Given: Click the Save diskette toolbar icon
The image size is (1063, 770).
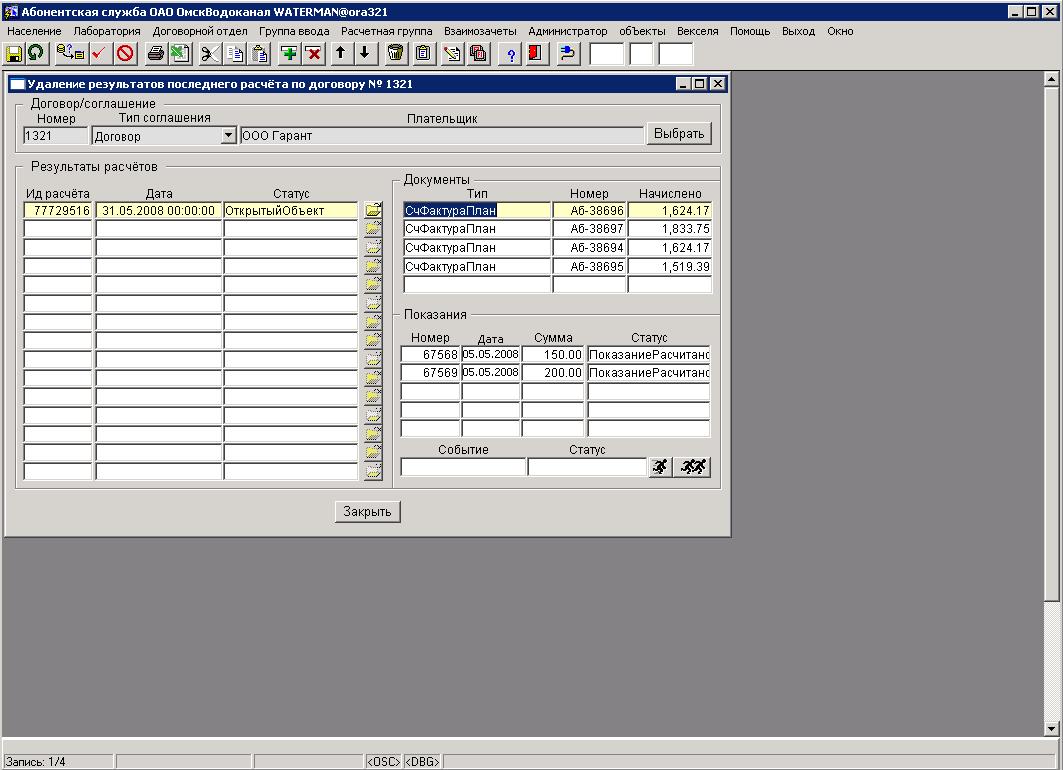Looking at the screenshot, I should [x=15, y=54].
